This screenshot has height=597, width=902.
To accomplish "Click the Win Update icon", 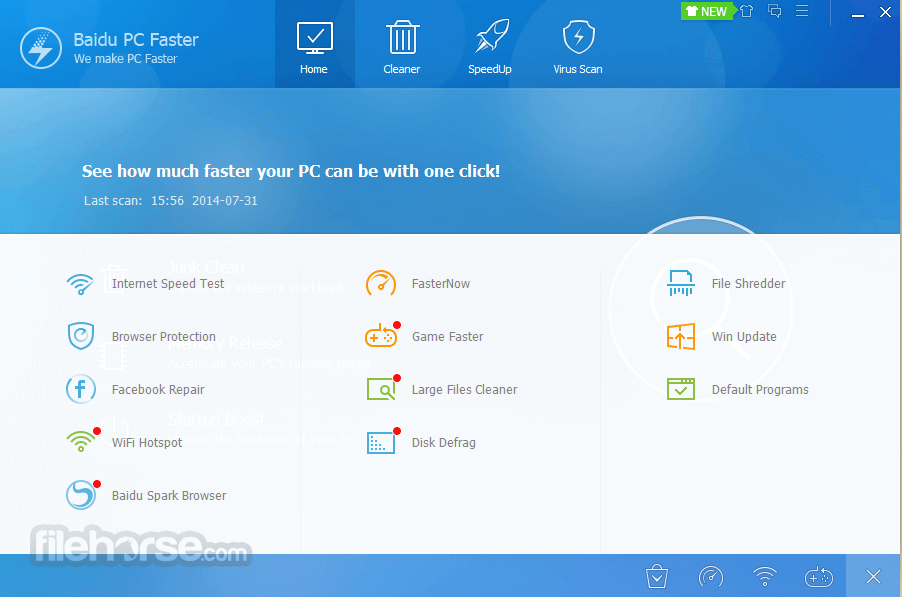I will point(681,336).
